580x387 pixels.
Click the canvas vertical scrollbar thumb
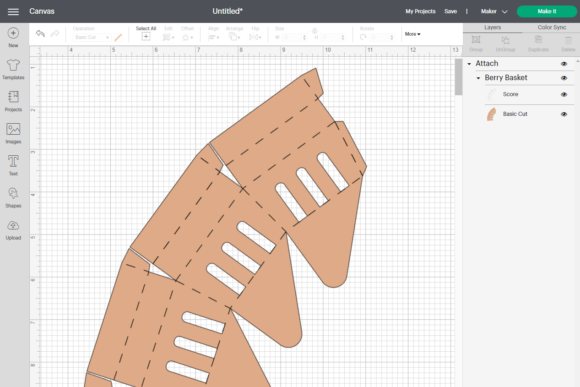pos(458,77)
